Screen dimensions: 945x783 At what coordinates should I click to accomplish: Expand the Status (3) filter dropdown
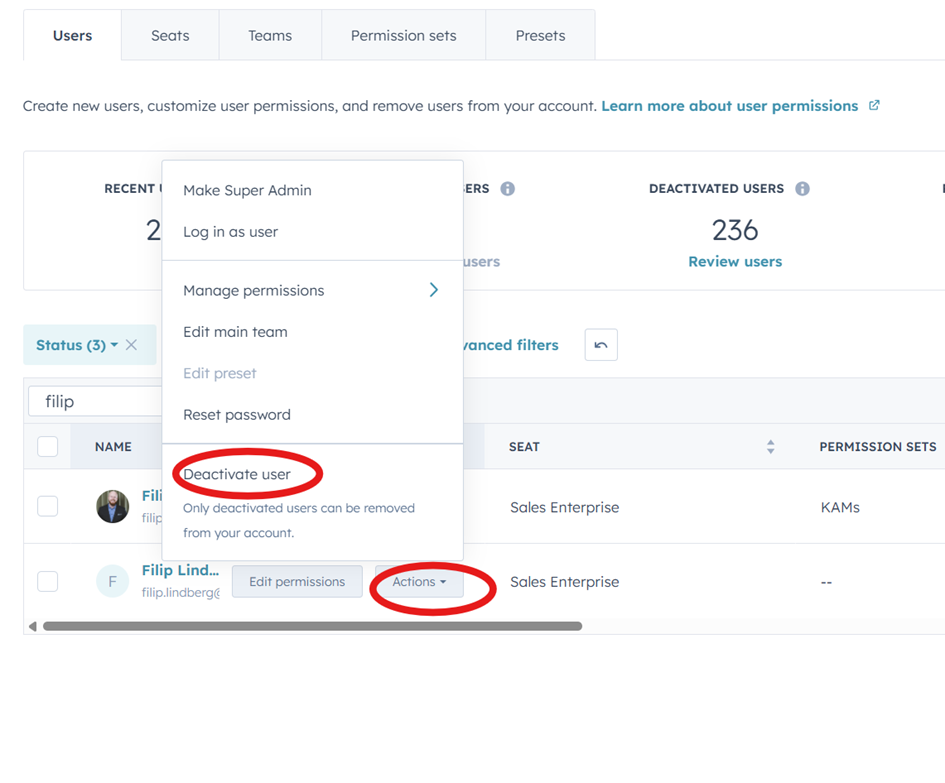tap(76, 345)
